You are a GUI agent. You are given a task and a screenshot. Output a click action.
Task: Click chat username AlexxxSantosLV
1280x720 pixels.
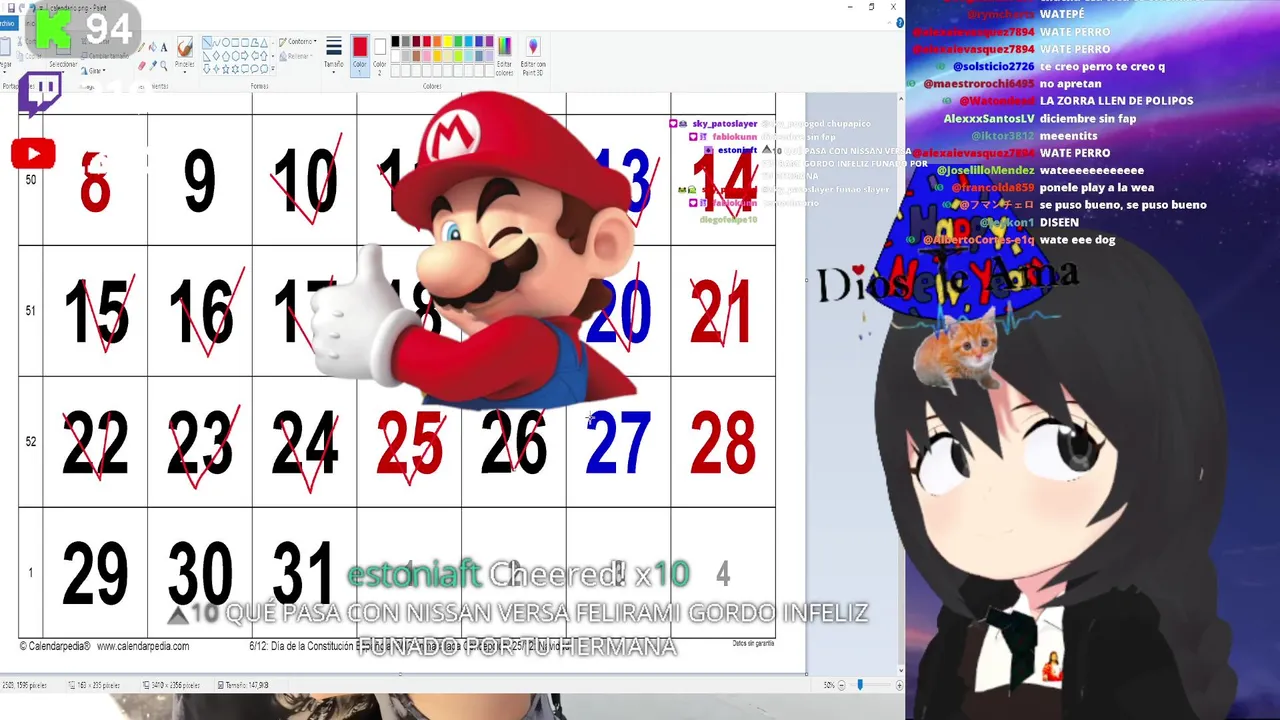click(989, 118)
